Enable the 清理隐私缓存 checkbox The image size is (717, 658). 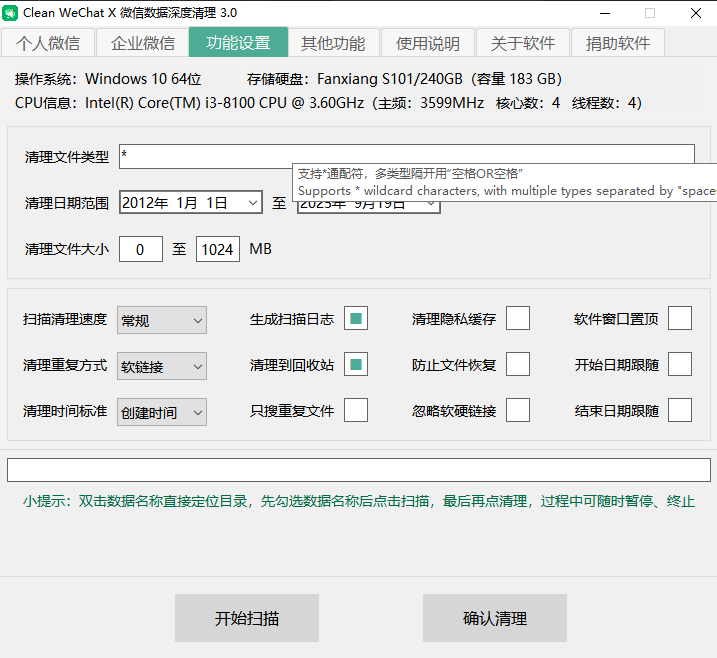[518, 318]
